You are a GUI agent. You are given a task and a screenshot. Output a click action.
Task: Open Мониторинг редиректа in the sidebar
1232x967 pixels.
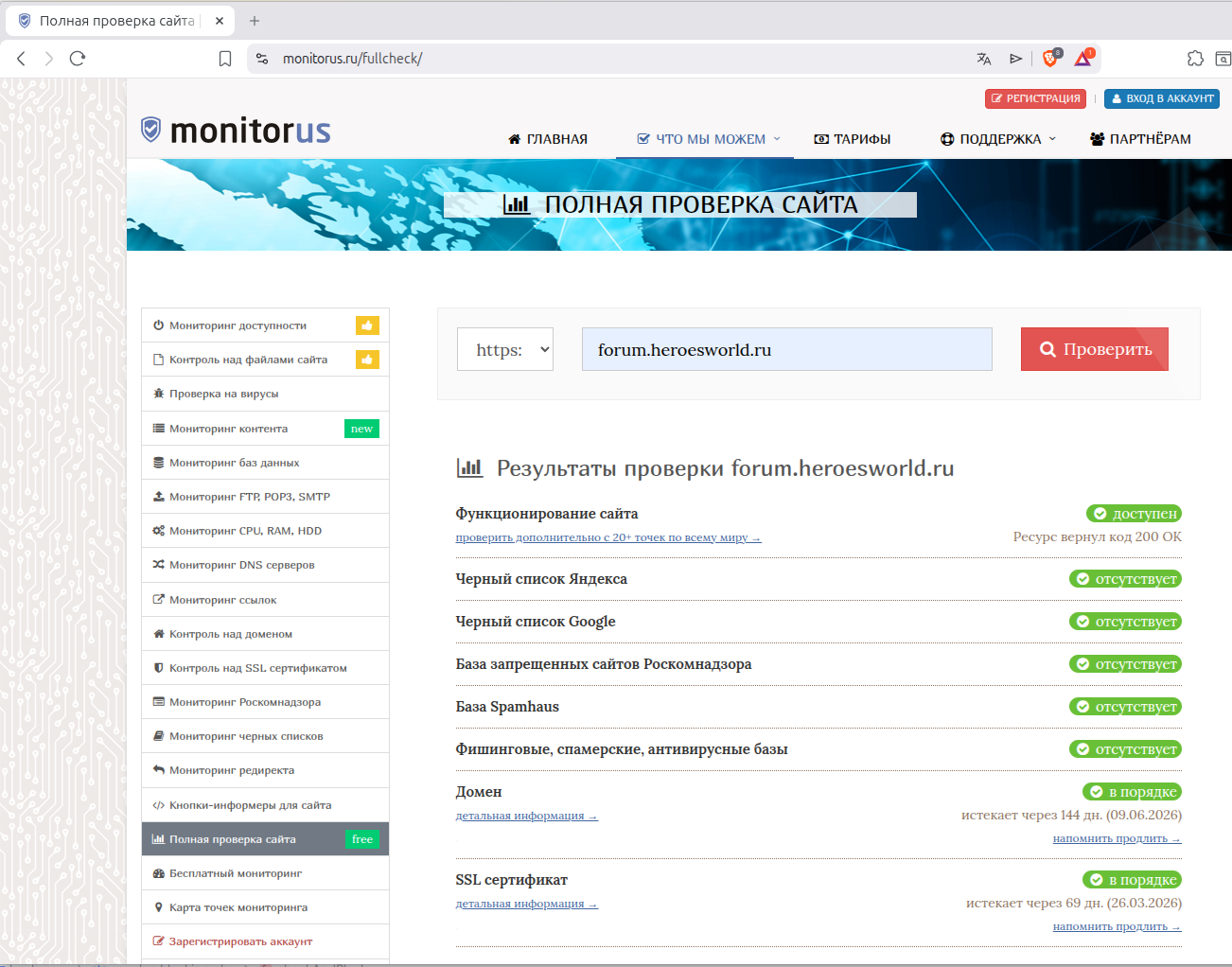(x=265, y=770)
